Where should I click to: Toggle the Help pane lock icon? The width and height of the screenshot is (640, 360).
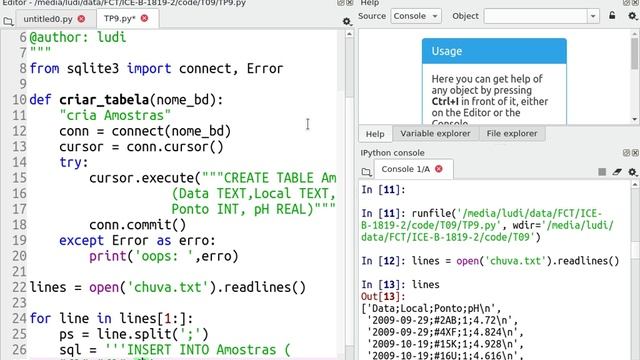(x=612, y=16)
